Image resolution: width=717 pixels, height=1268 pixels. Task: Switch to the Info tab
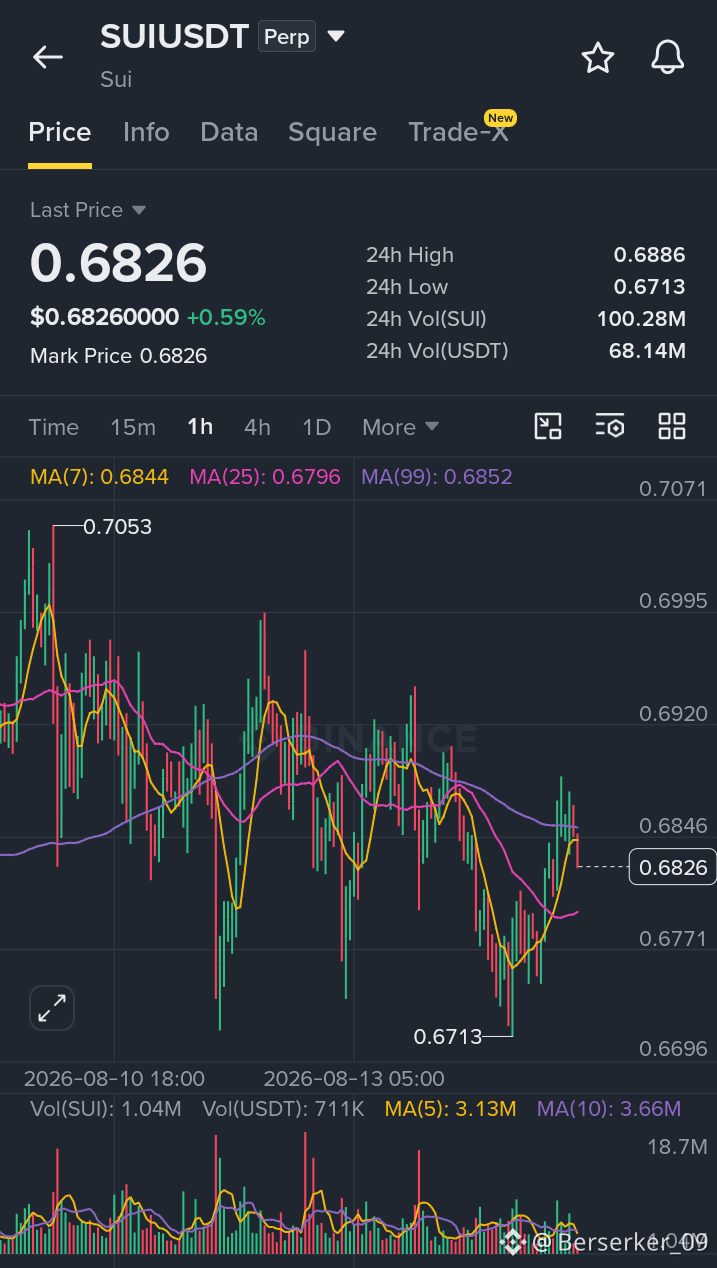point(146,132)
